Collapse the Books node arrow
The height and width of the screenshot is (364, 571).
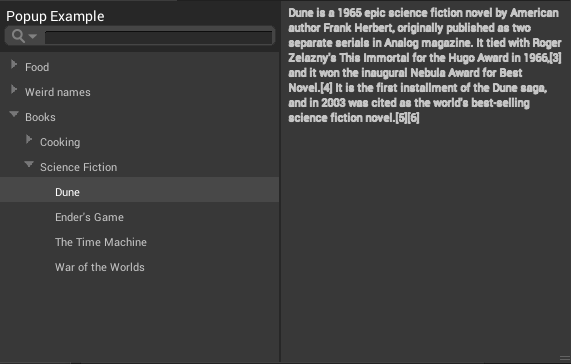pos(14,114)
